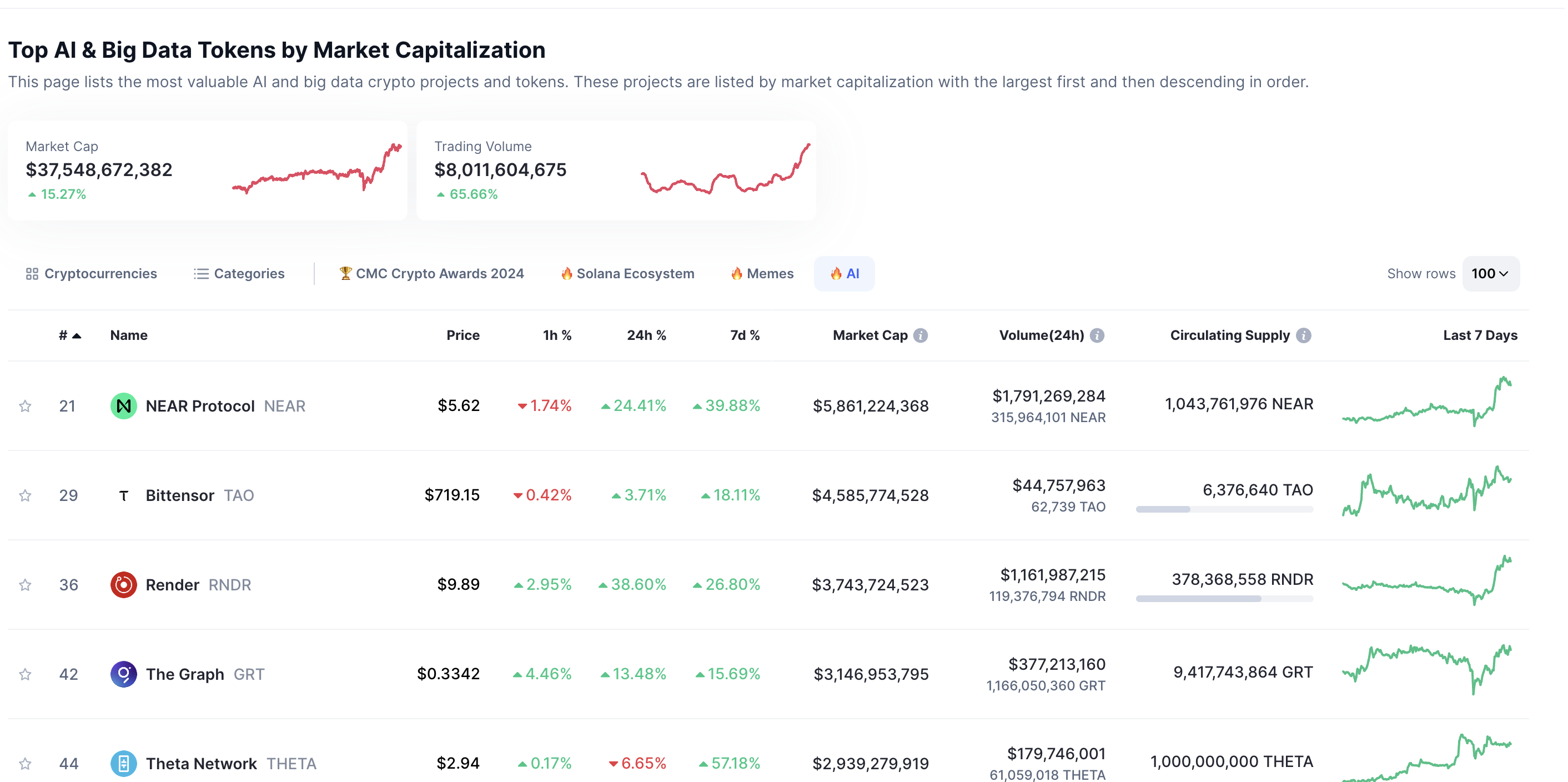Toggle watchlist star for NEAR Protocol
This screenshot has height=782, width=1568.
pyautogui.click(x=25, y=405)
